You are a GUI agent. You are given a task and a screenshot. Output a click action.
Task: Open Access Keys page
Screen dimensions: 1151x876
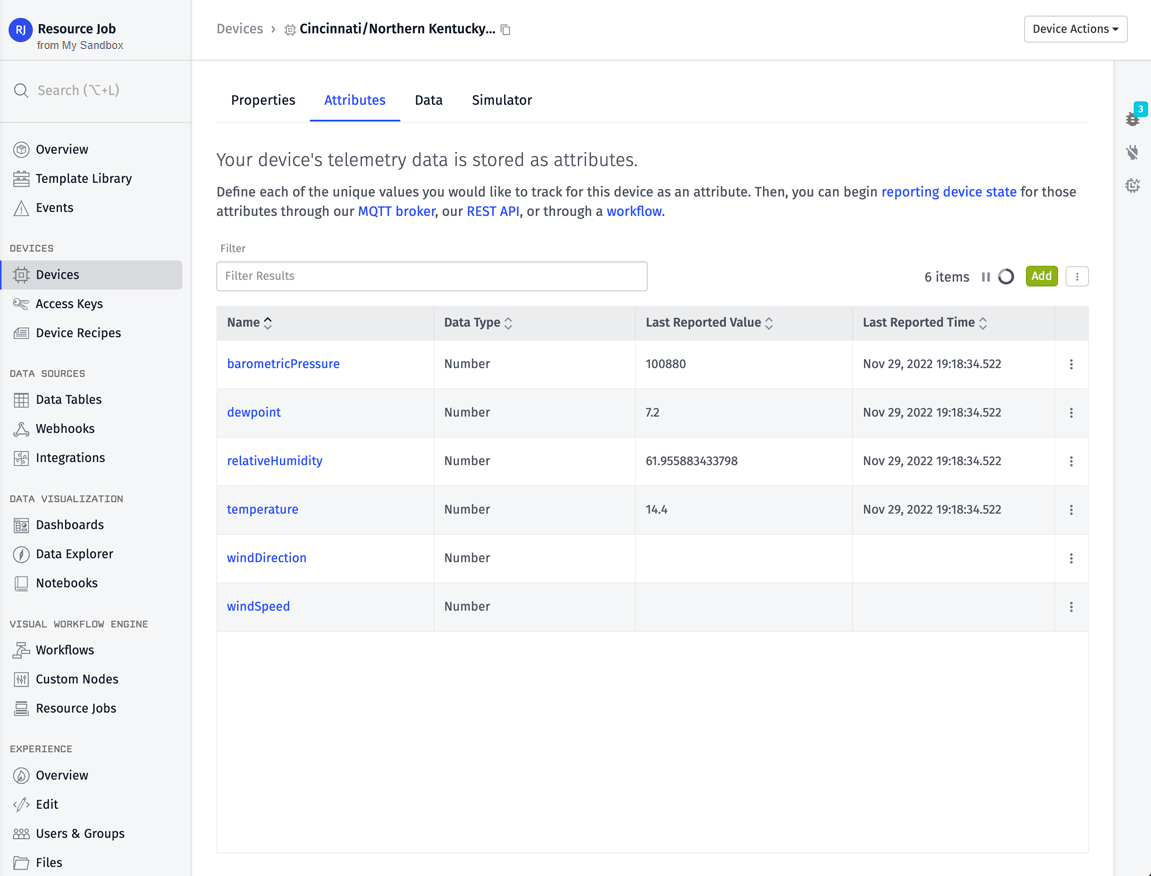point(69,304)
